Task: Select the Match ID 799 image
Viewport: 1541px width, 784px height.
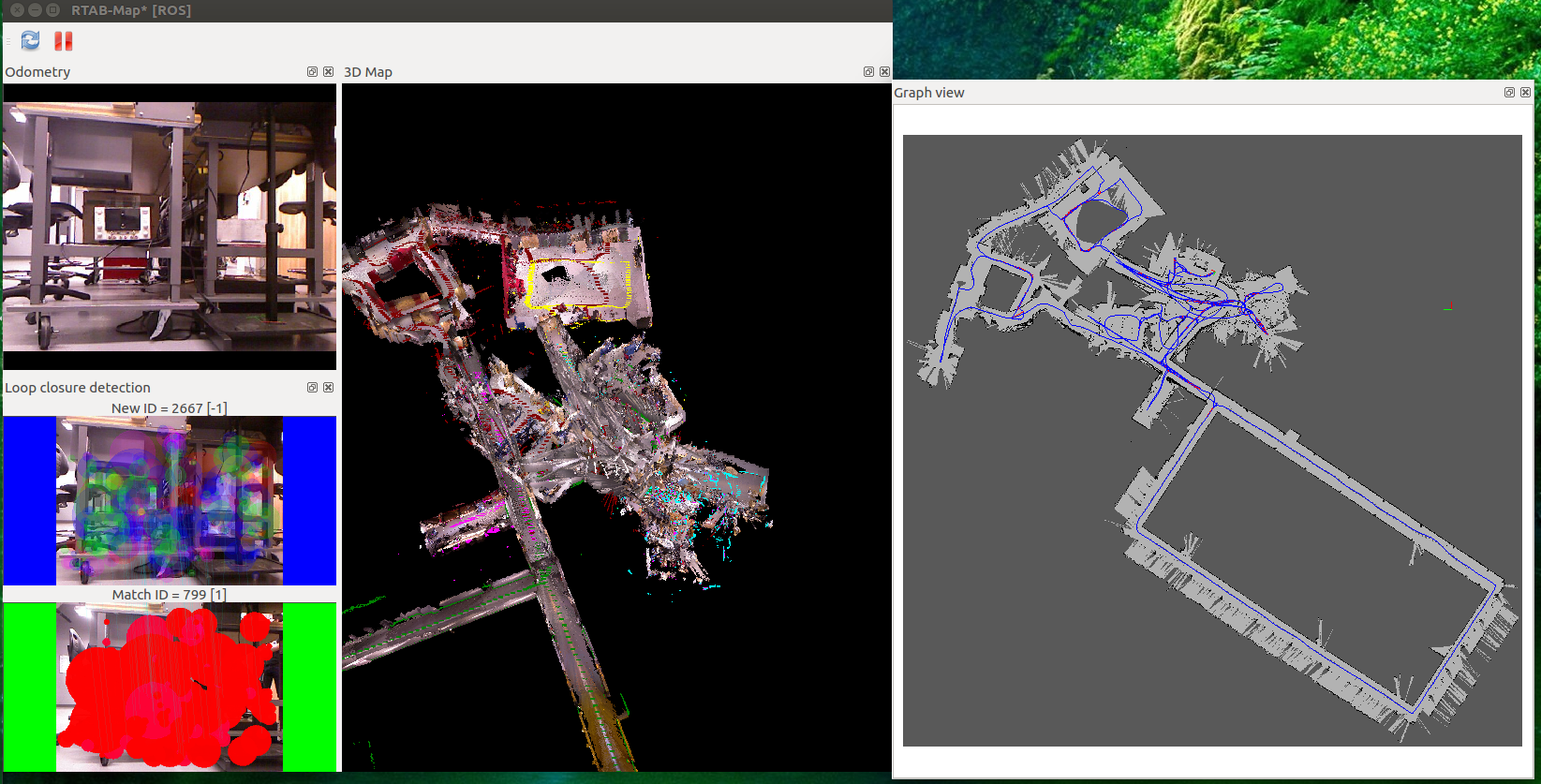Action: (x=170, y=687)
